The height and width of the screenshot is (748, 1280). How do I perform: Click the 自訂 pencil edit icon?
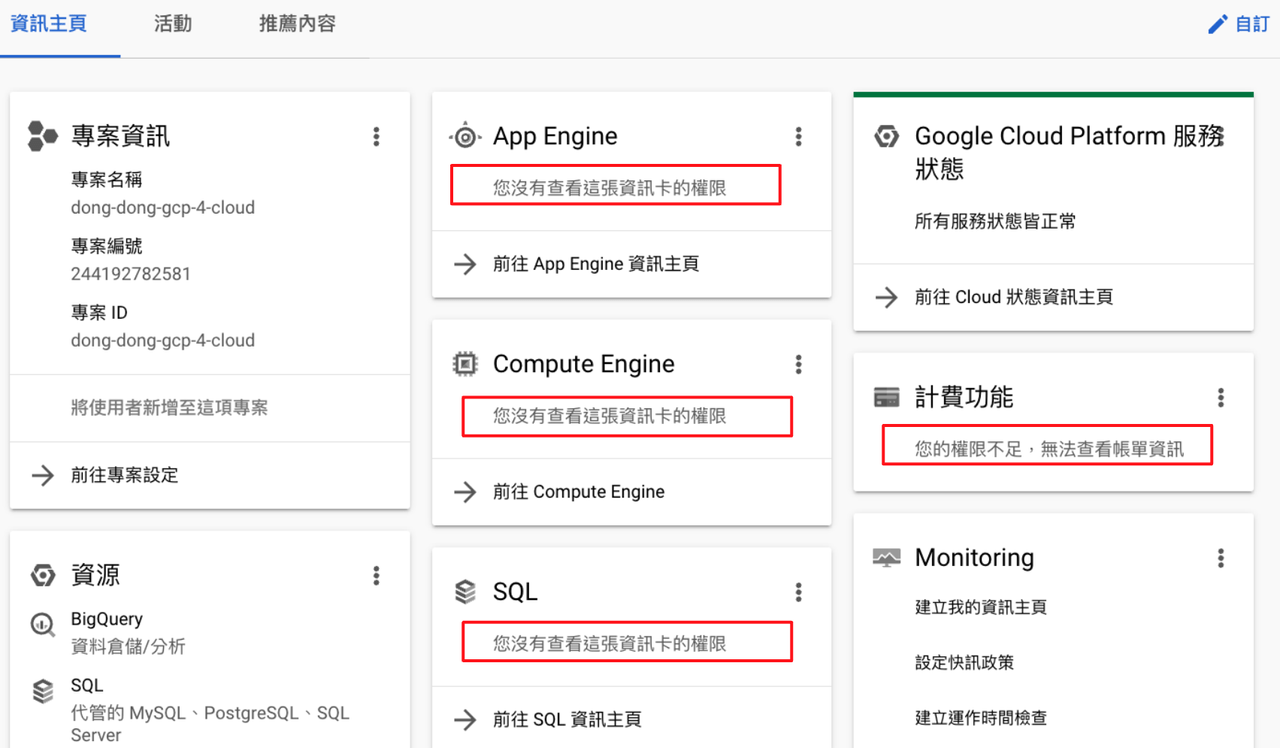point(1218,24)
